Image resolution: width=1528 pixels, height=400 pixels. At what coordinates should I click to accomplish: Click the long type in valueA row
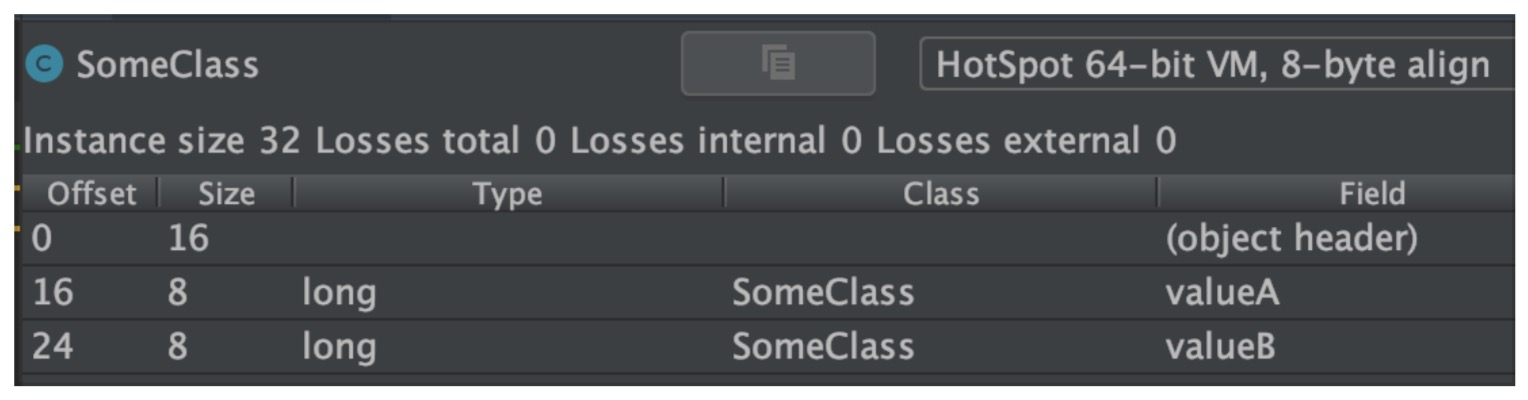(x=339, y=293)
